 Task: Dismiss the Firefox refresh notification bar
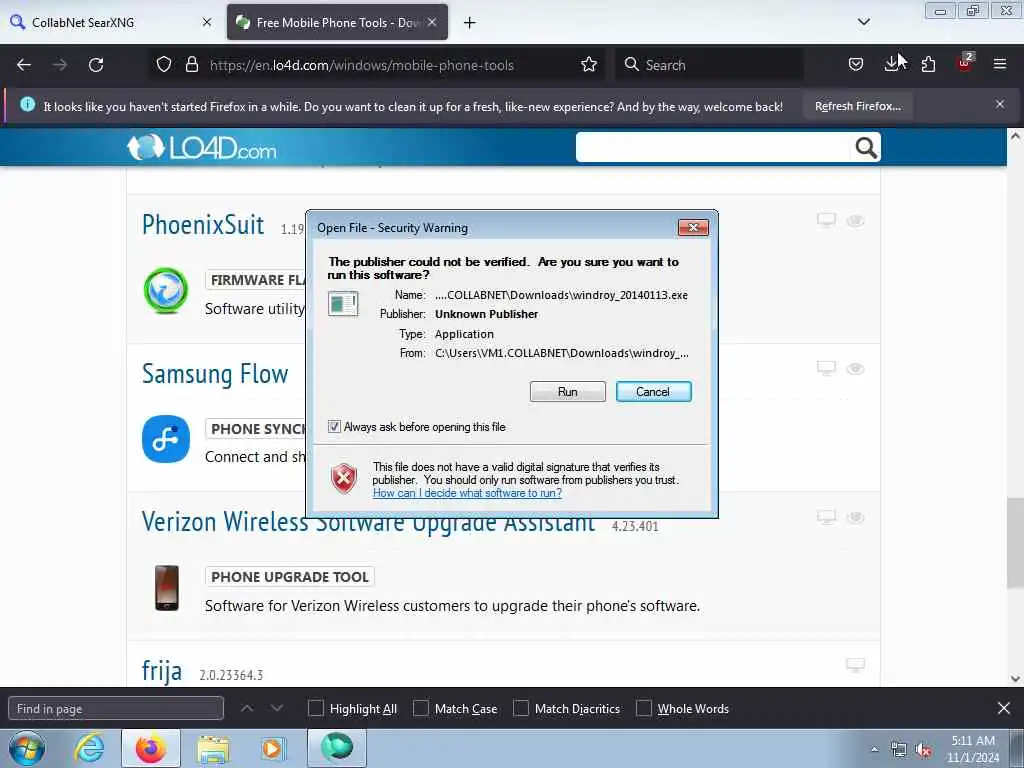[999, 104]
